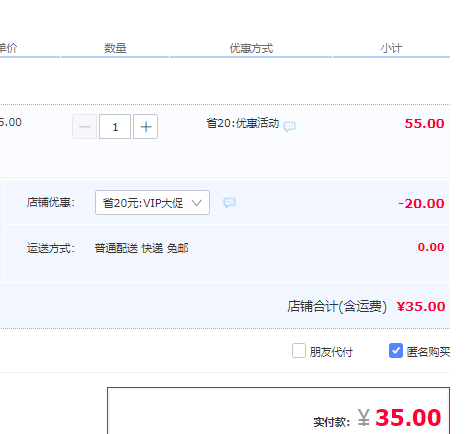Viewport: 471px width, 434px height.
Task: Click the 店铺合计 ¥35.00 total
Action: (x=421, y=306)
